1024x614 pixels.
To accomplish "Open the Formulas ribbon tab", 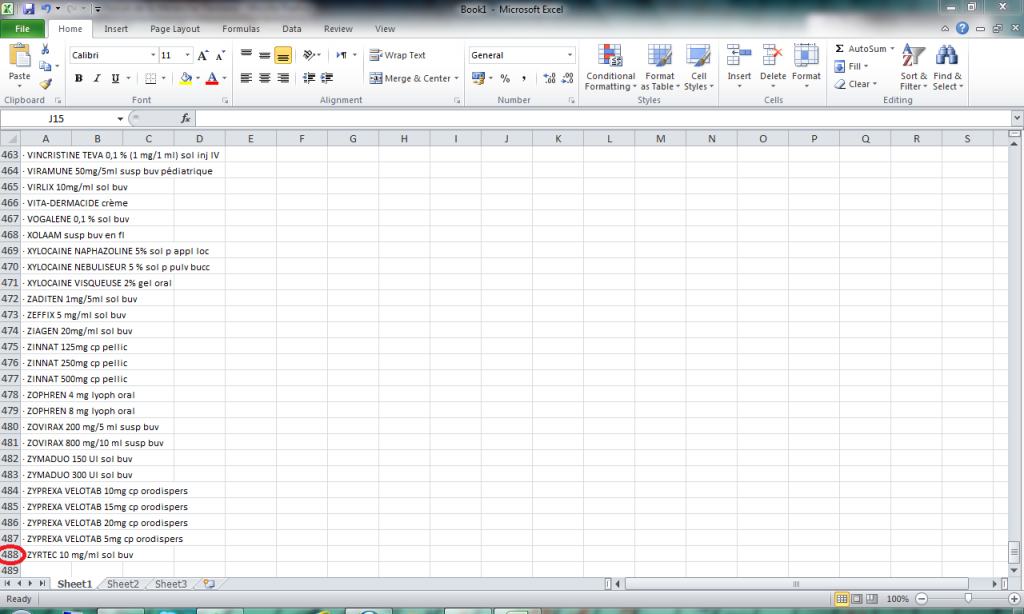I will coord(241,29).
